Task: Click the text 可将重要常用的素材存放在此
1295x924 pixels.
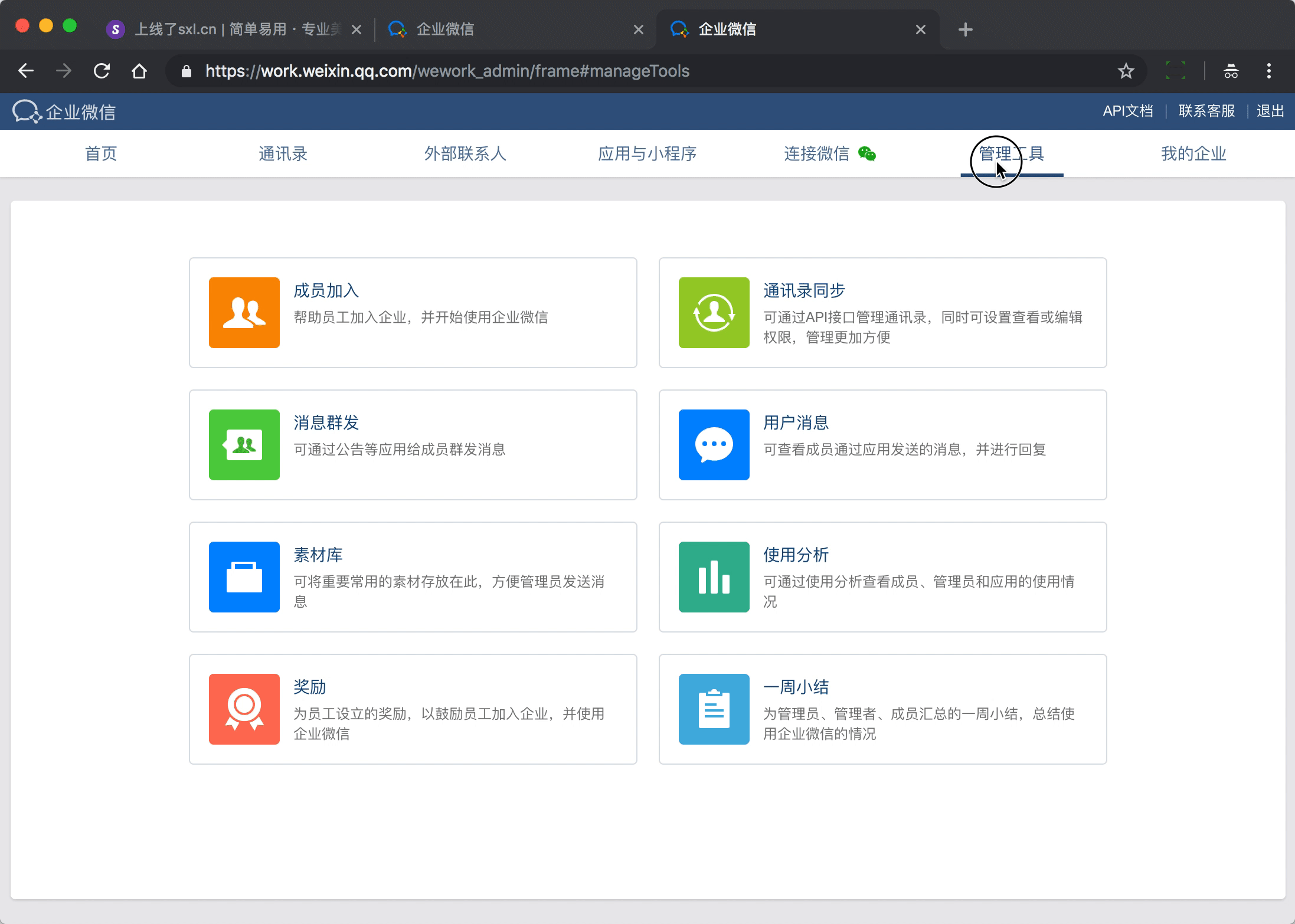Action: [x=385, y=582]
